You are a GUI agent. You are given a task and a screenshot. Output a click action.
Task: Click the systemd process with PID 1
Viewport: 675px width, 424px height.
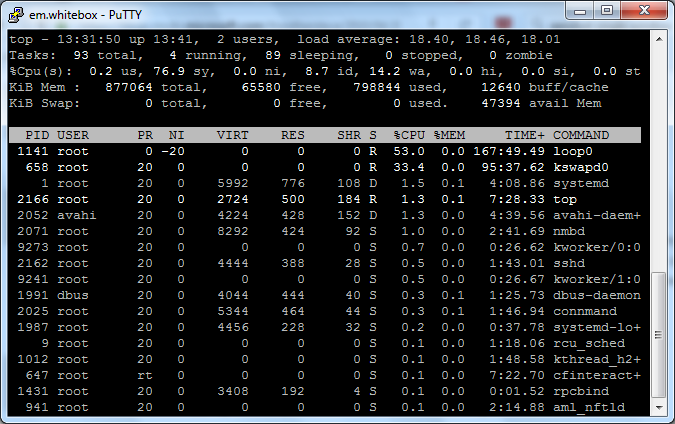click(x=581, y=183)
